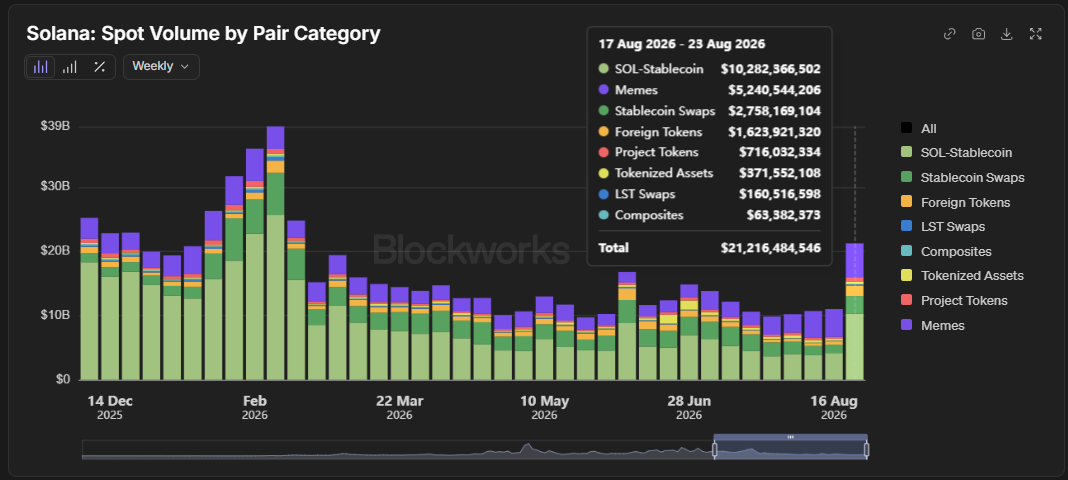The height and width of the screenshot is (480, 1068).
Task: Toggle the percentage view icon
Action: 99,67
